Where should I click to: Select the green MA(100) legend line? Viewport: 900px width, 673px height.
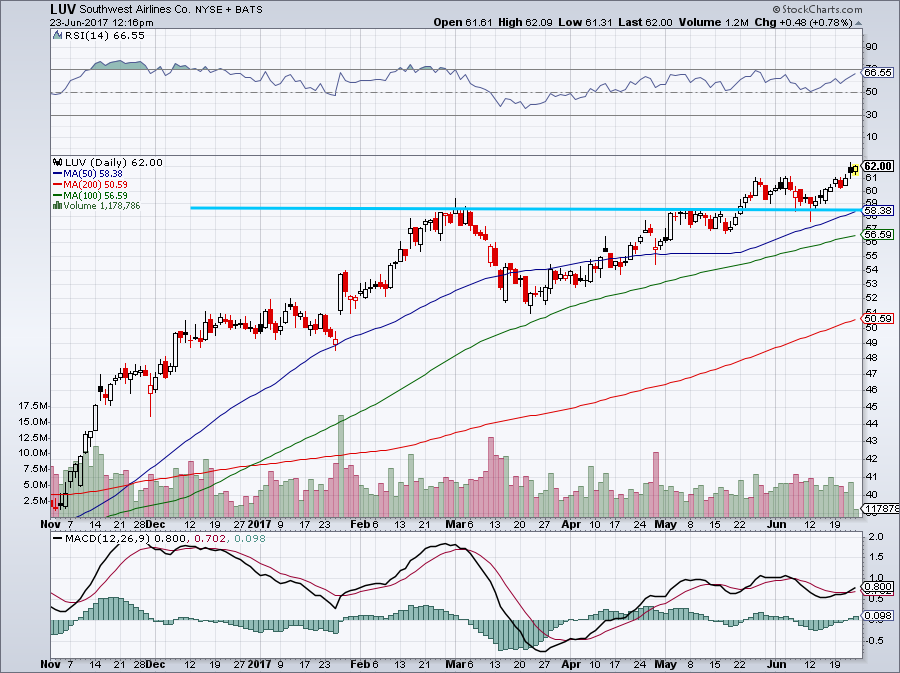pos(57,195)
